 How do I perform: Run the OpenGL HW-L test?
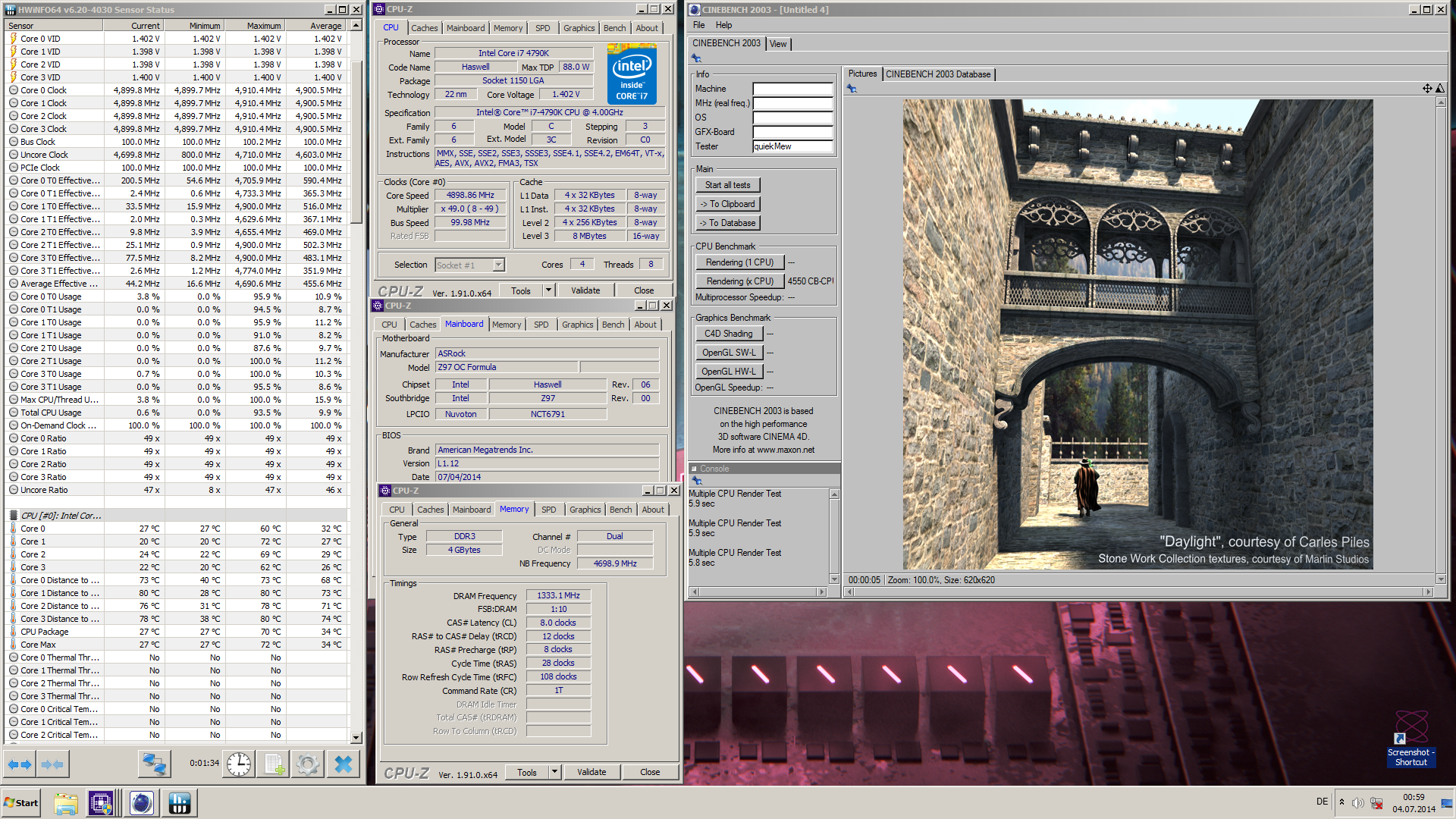(728, 372)
